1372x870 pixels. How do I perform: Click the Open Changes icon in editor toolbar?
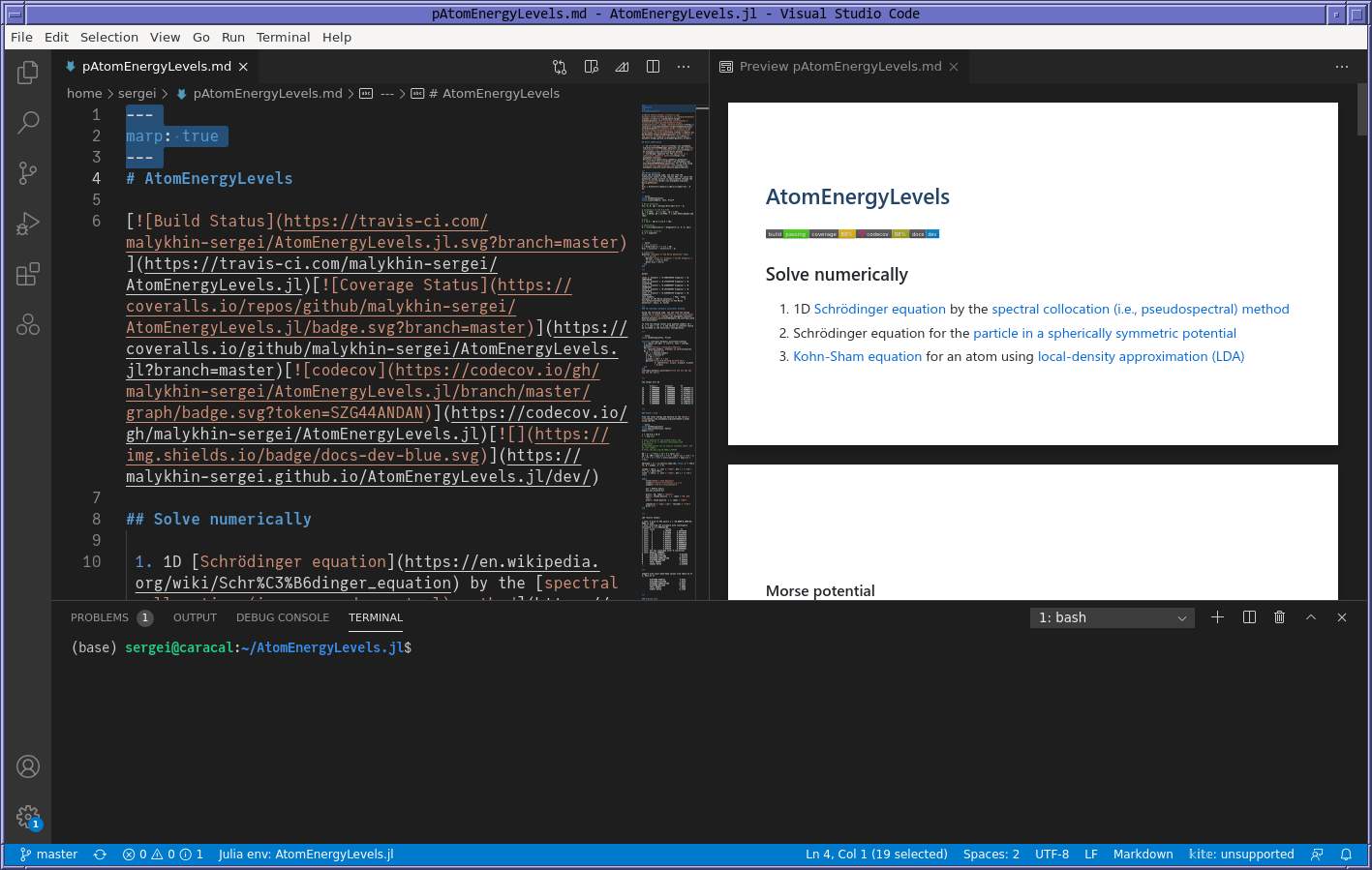click(x=560, y=67)
